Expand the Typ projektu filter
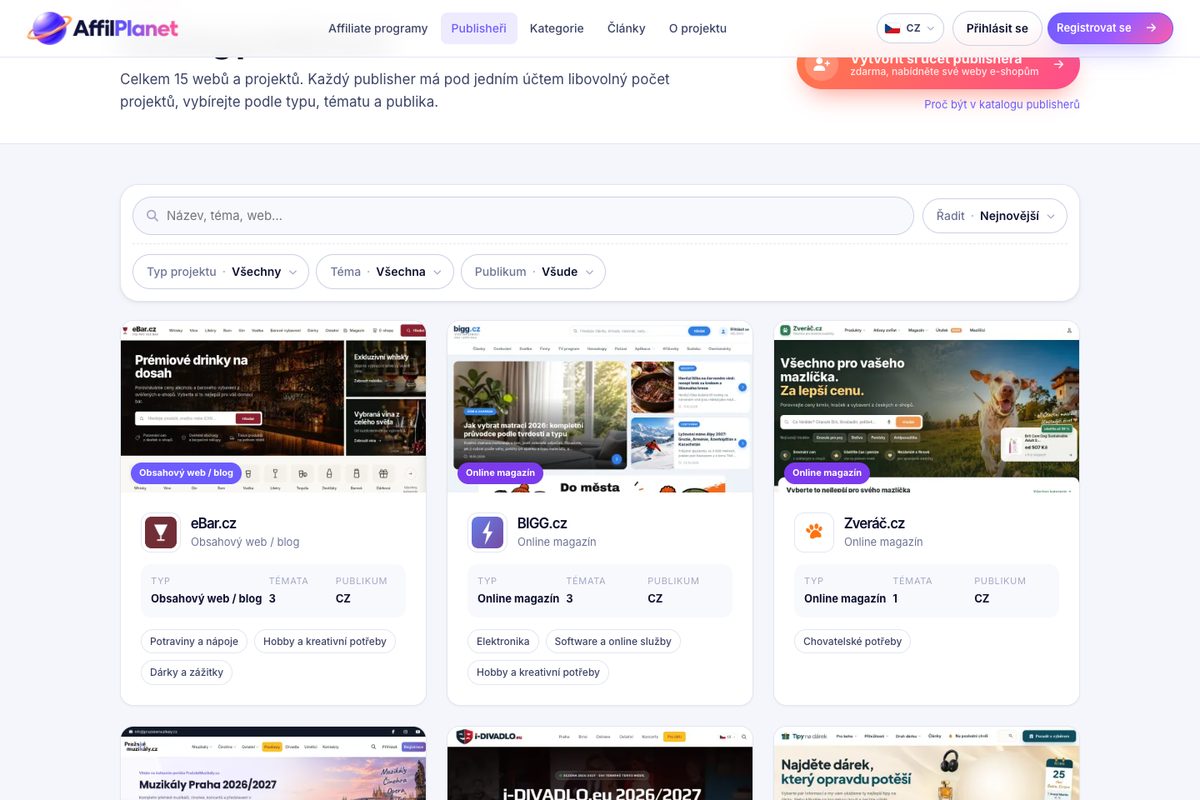Viewport: 1200px width, 800px height. [221, 272]
